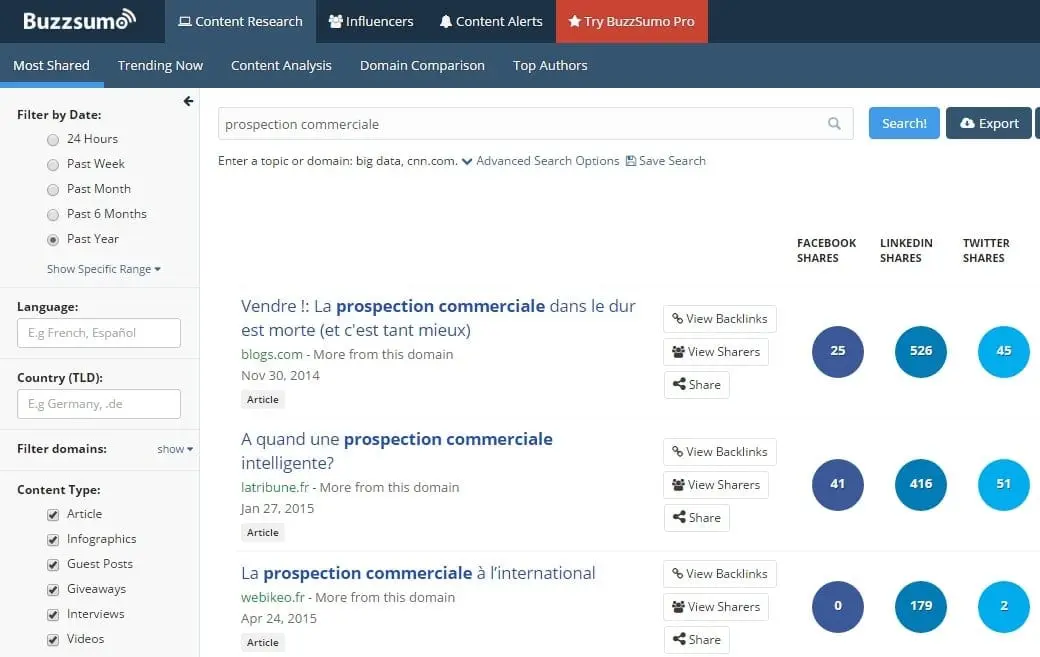Uncheck the Guest Posts content type
1040x657 pixels.
(x=53, y=565)
